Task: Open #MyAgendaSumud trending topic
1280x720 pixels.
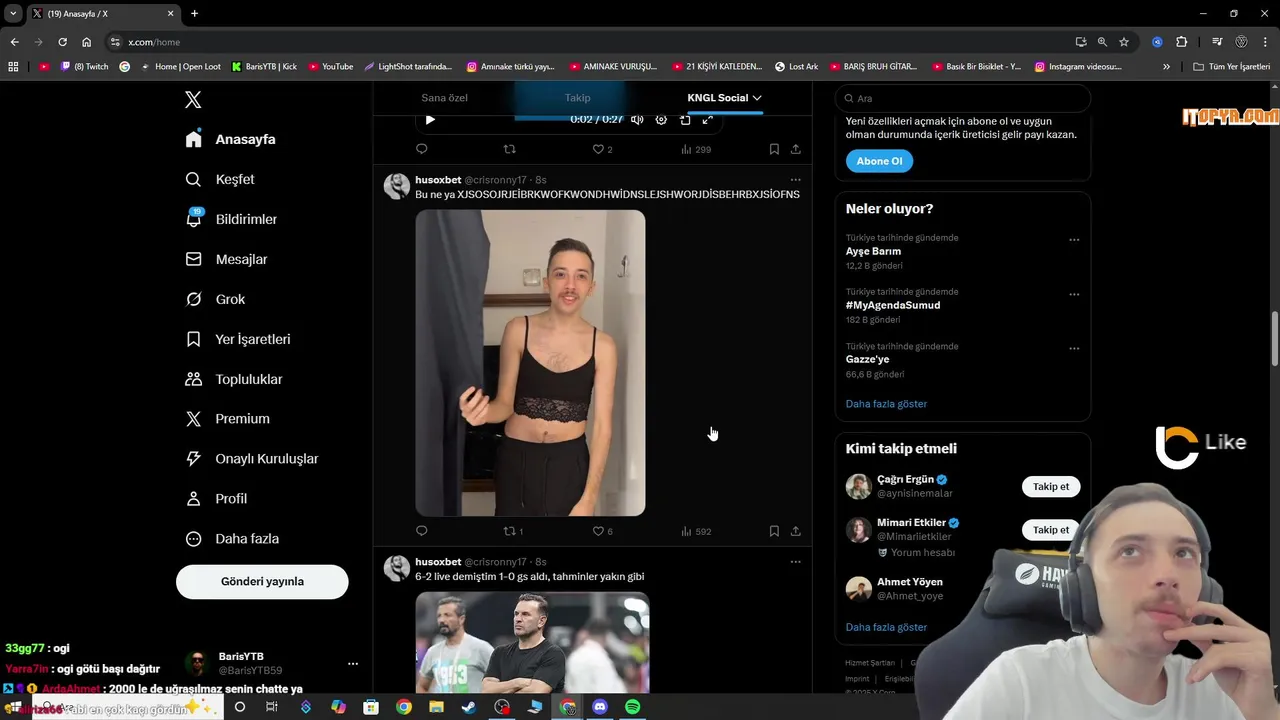Action: [x=893, y=305]
